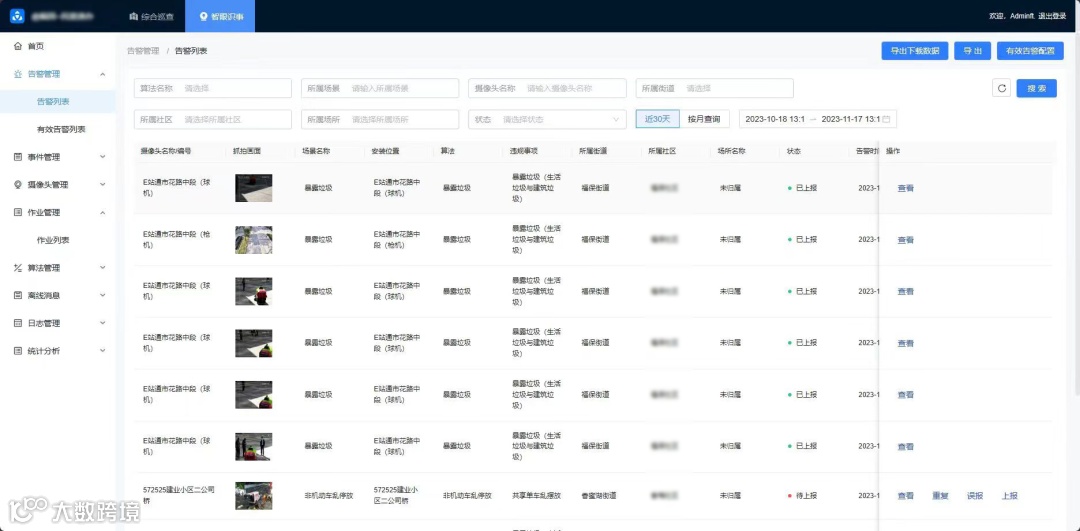Click 共享单车乱摆放 cell text
The width and height of the screenshot is (1080, 531).
coord(537,496)
